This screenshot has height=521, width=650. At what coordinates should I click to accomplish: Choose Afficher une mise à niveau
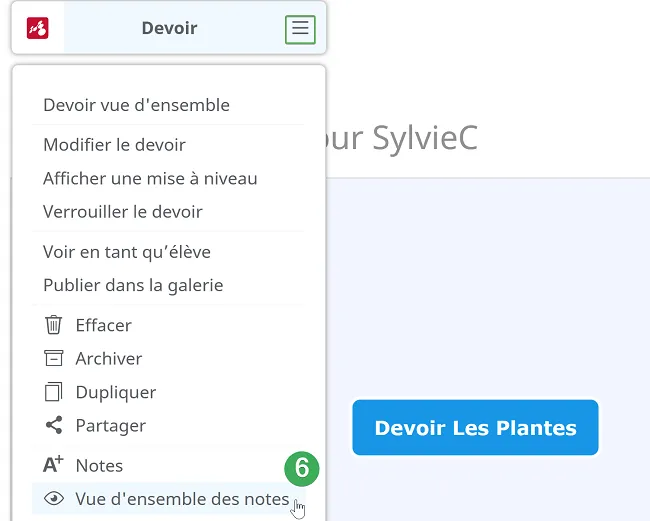click(x=150, y=178)
